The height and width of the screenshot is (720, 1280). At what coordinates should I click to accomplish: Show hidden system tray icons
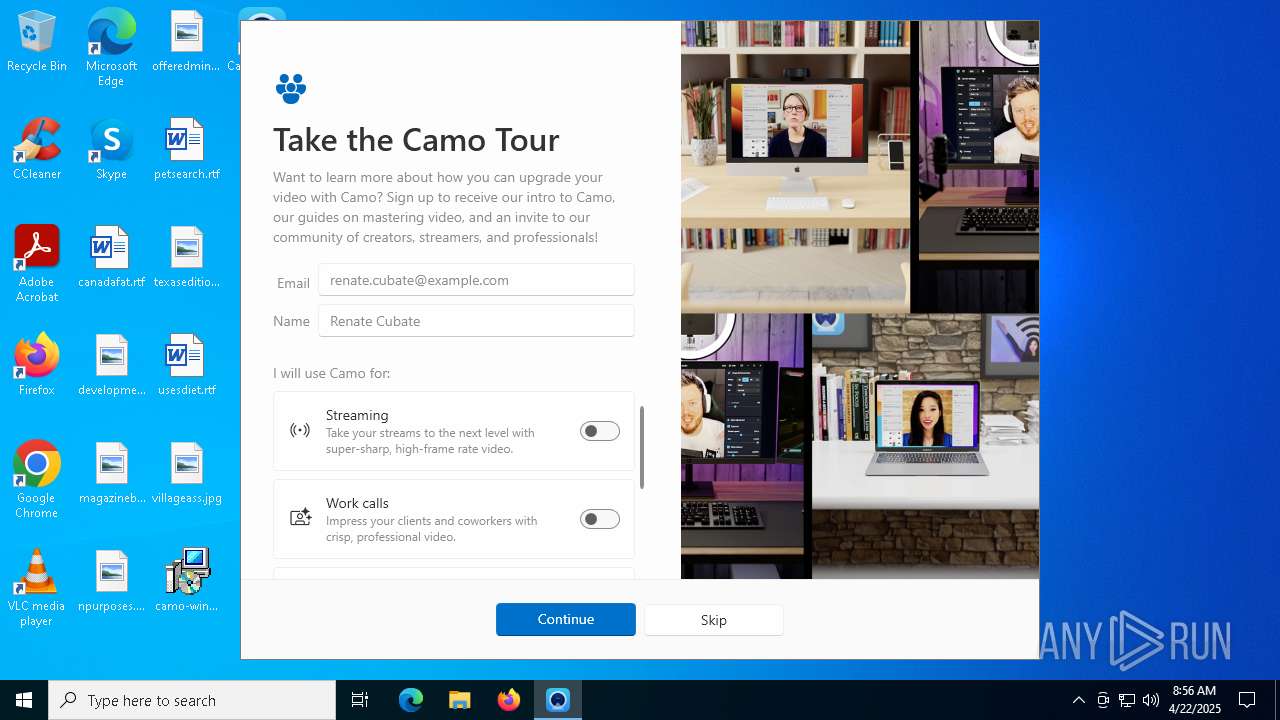(x=1078, y=700)
